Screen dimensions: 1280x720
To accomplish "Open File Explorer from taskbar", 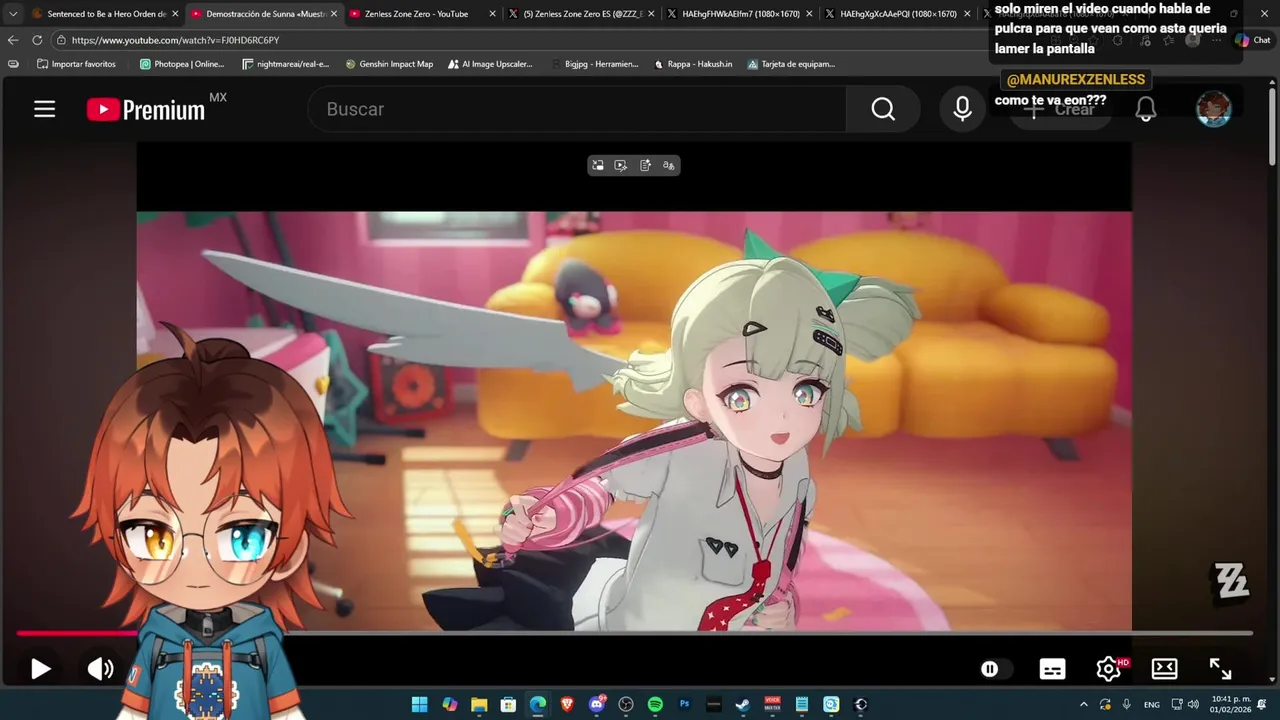I will (479, 704).
